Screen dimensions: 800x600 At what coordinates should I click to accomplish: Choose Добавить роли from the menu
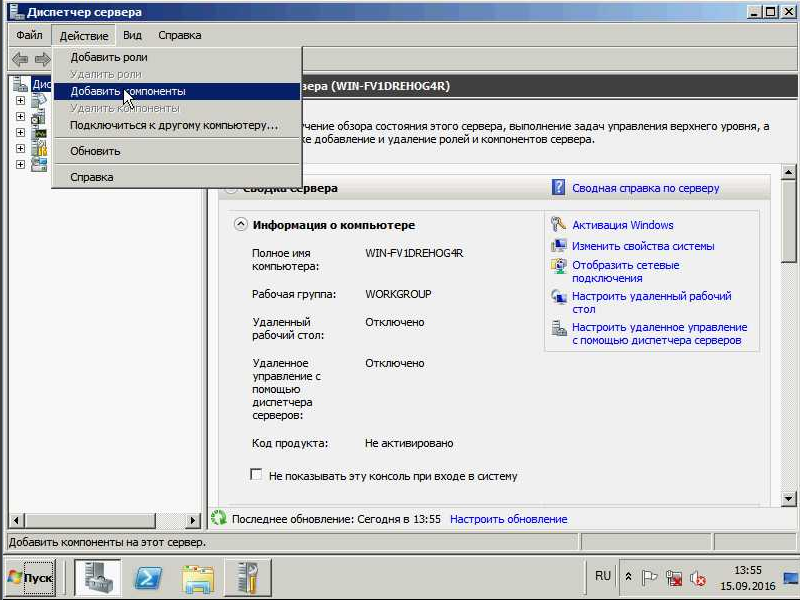click(177, 57)
